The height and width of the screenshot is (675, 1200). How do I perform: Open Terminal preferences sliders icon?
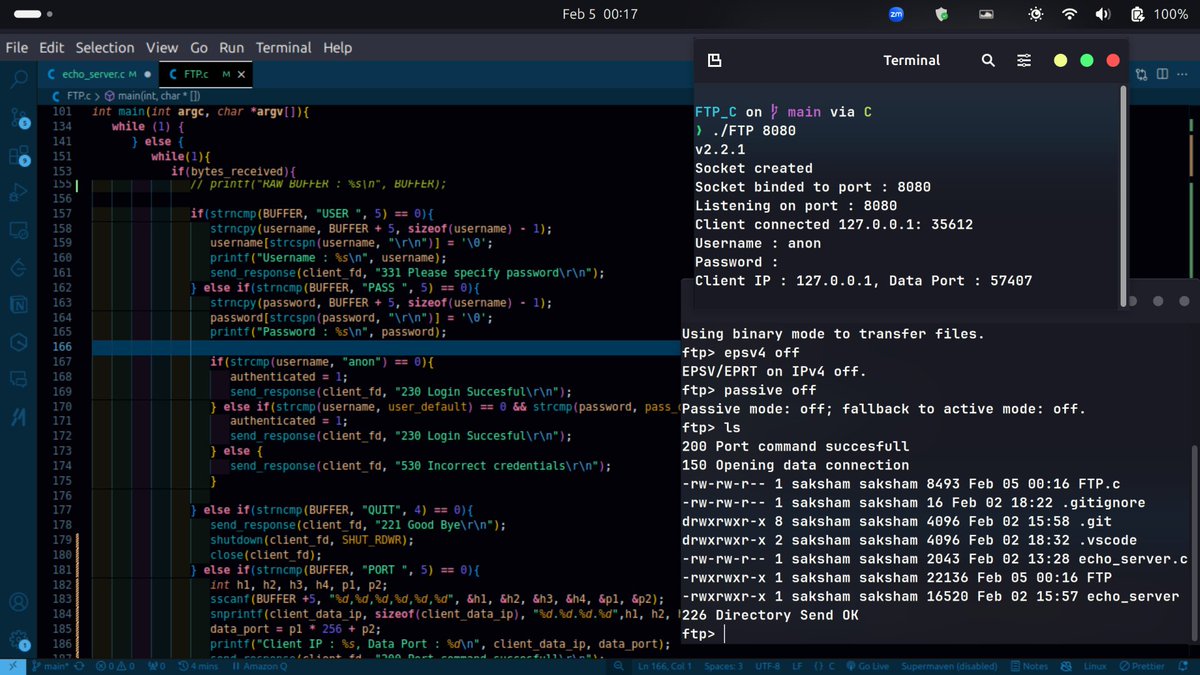coord(1024,60)
